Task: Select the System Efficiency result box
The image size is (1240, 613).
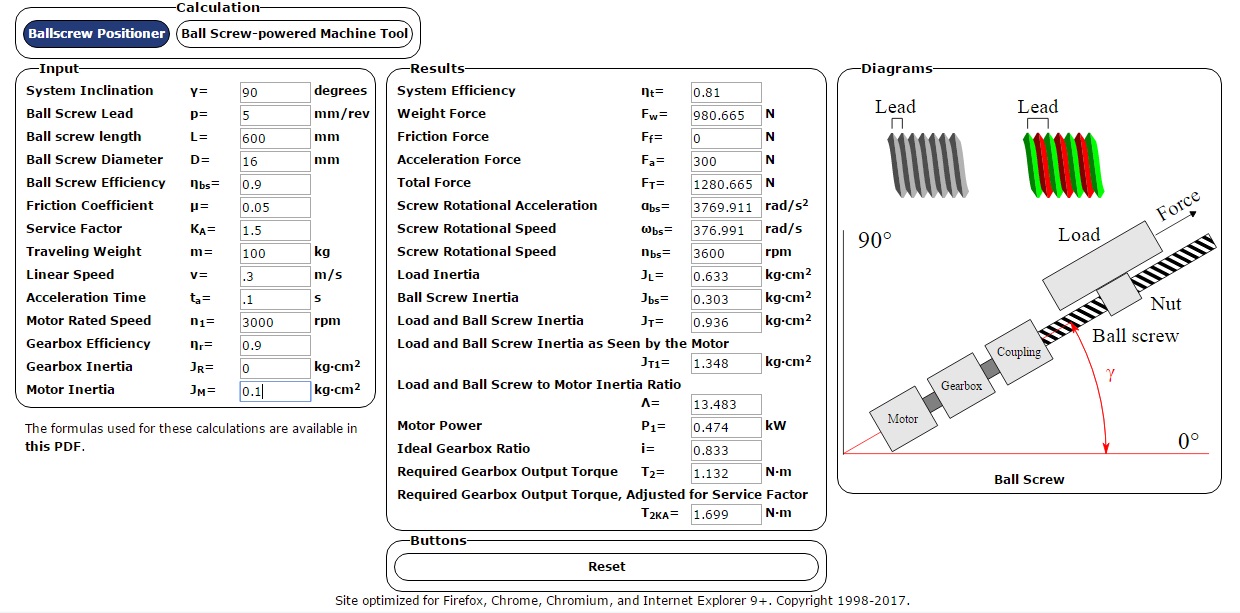Action: (x=727, y=92)
